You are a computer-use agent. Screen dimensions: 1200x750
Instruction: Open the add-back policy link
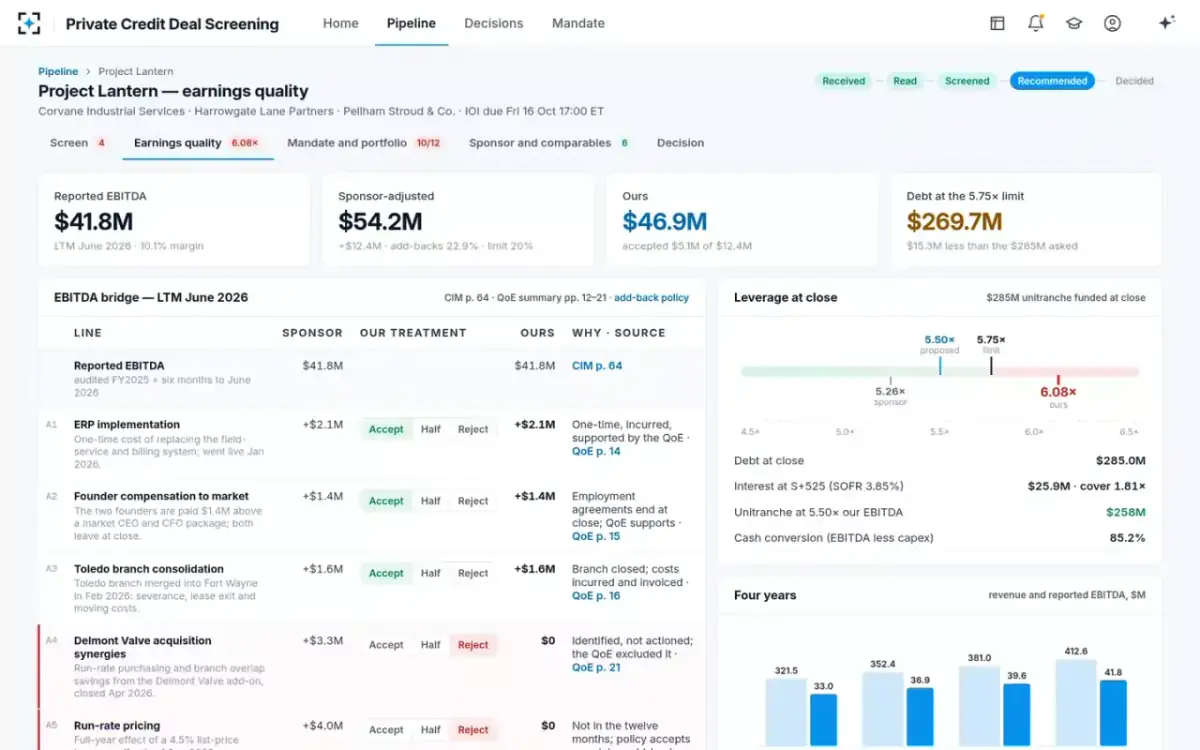pyautogui.click(x=651, y=298)
